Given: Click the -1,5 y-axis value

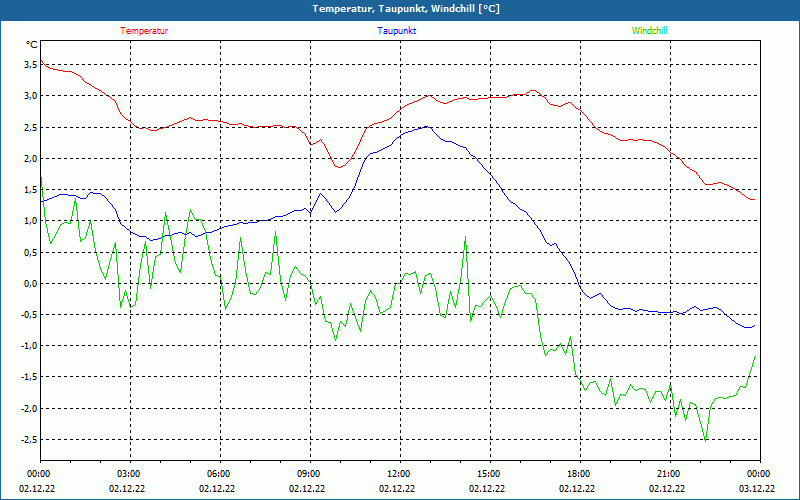Looking at the screenshot, I should click(29, 377).
